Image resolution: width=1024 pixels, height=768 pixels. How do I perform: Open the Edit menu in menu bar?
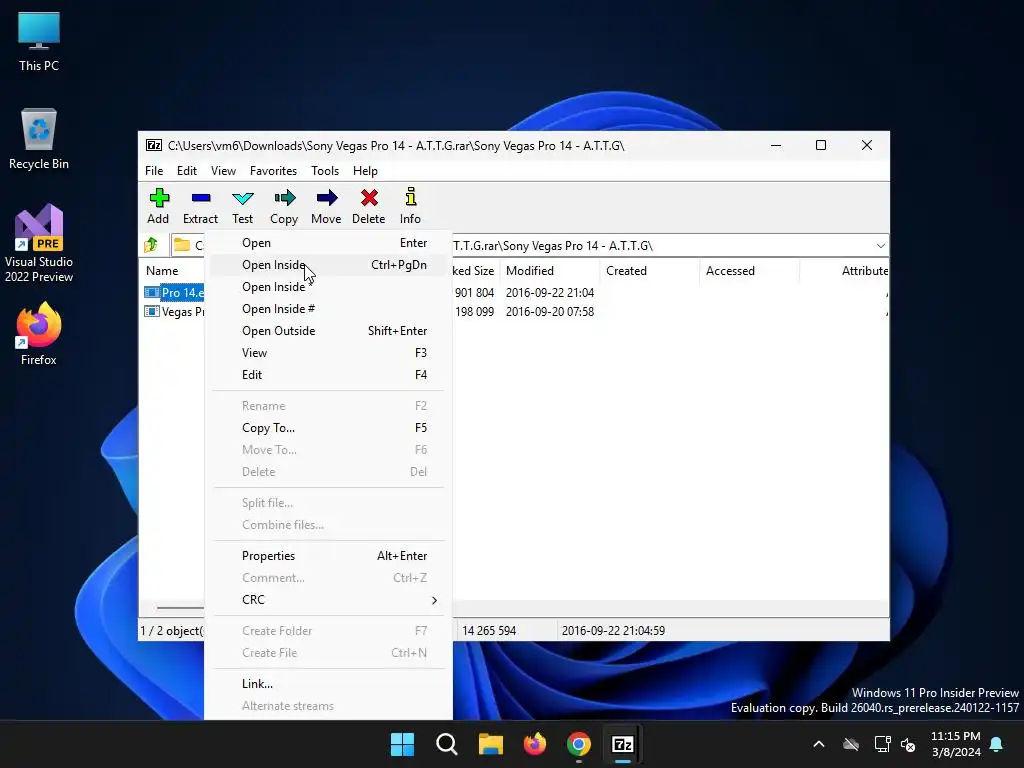tap(187, 170)
